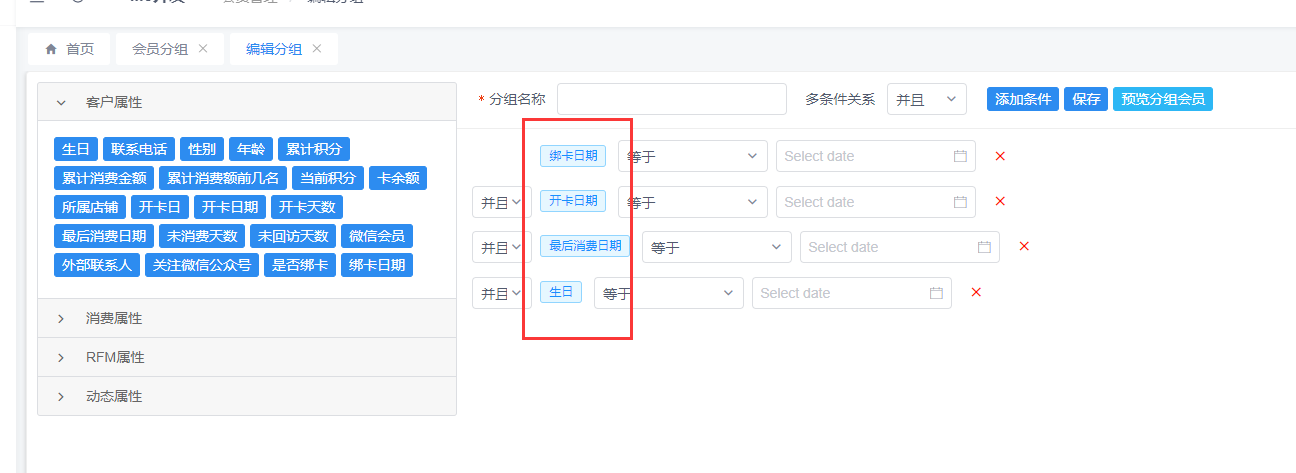Delete the 最后消费日期 condition row

pos(1024,247)
